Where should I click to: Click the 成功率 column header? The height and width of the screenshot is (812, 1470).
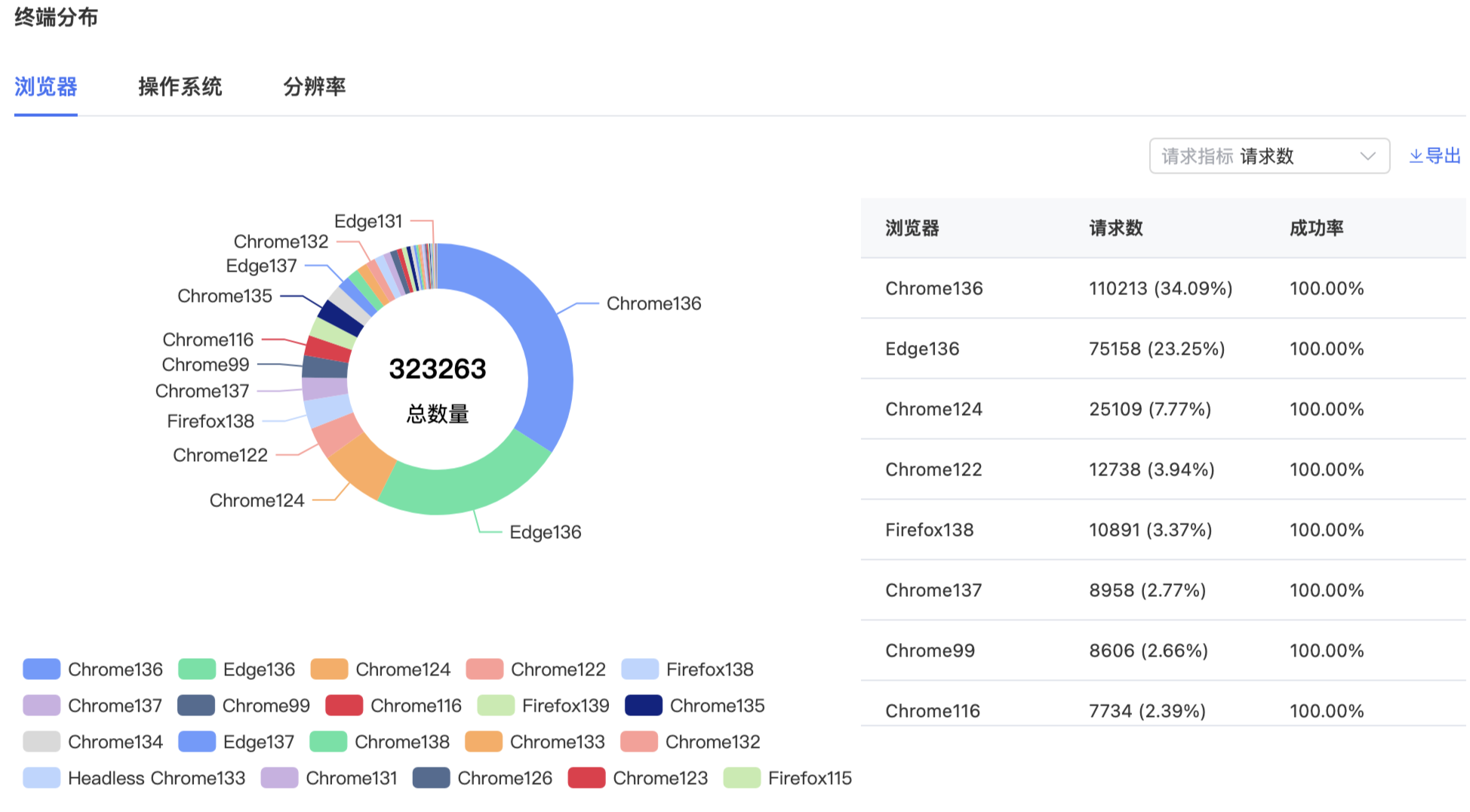click(1317, 228)
